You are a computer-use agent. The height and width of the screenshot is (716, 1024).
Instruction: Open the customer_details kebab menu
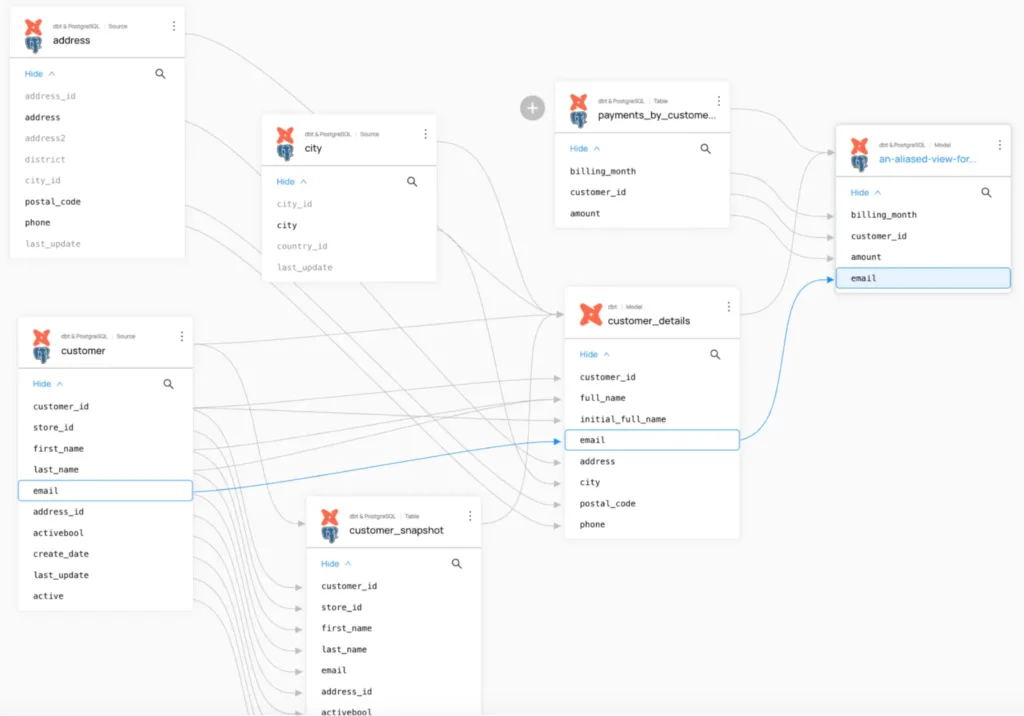coord(728,307)
